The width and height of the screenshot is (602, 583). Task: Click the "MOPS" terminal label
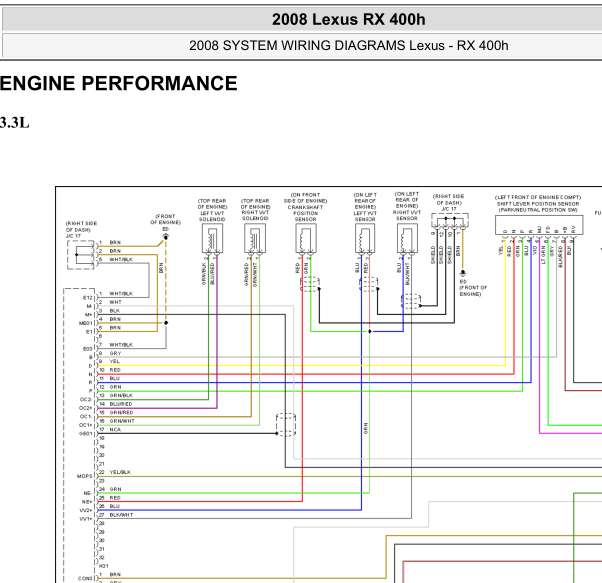[84, 476]
